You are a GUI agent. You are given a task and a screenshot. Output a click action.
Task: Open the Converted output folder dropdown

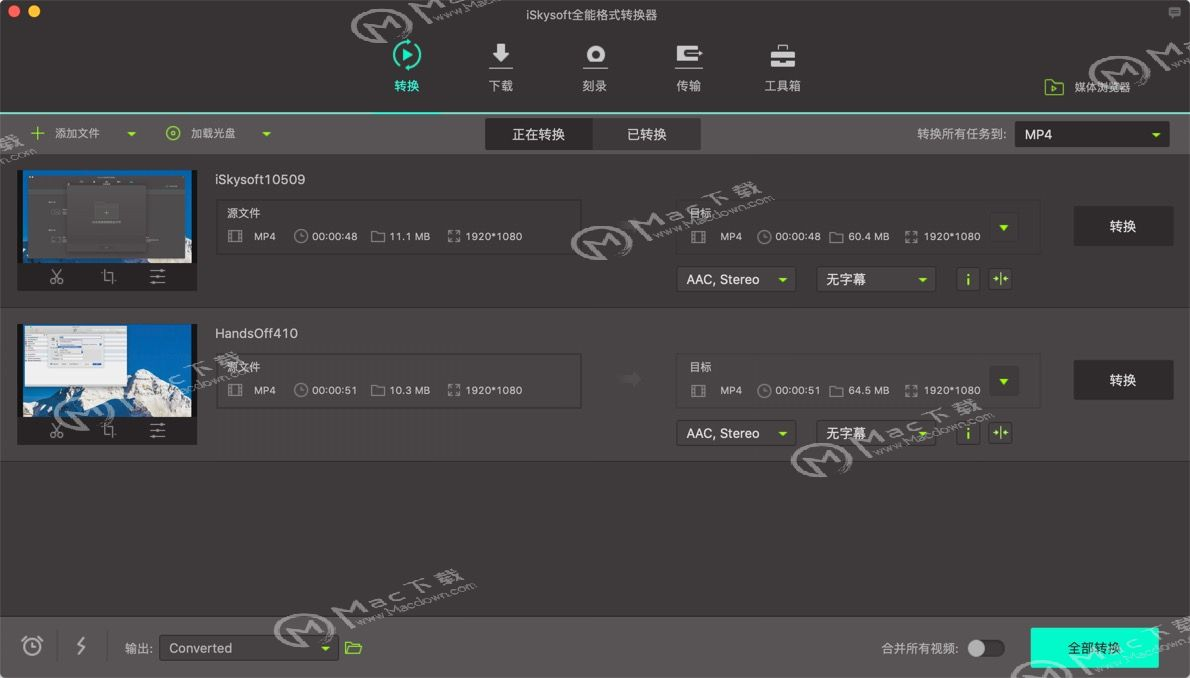249,648
